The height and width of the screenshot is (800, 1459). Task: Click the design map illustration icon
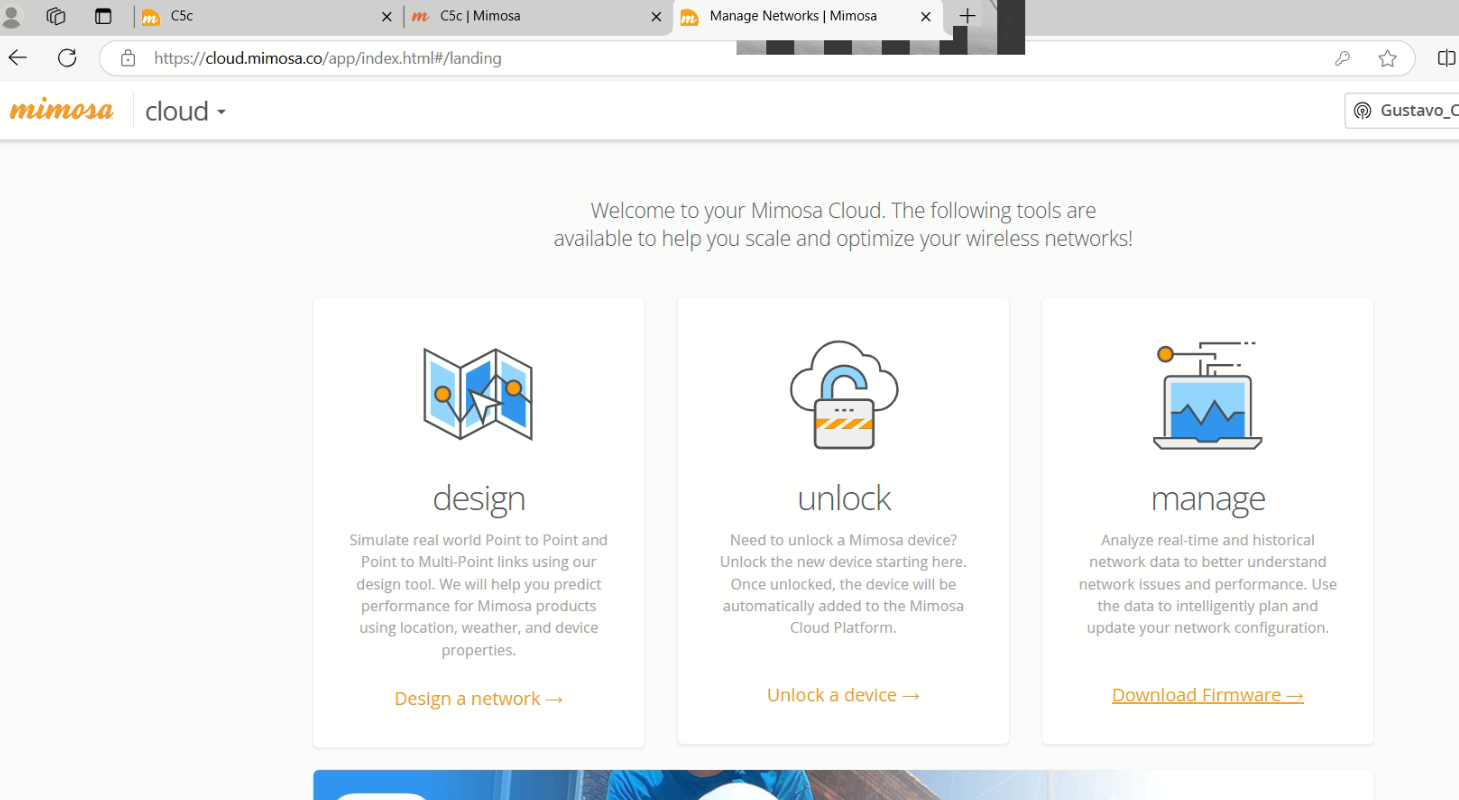coord(478,394)
